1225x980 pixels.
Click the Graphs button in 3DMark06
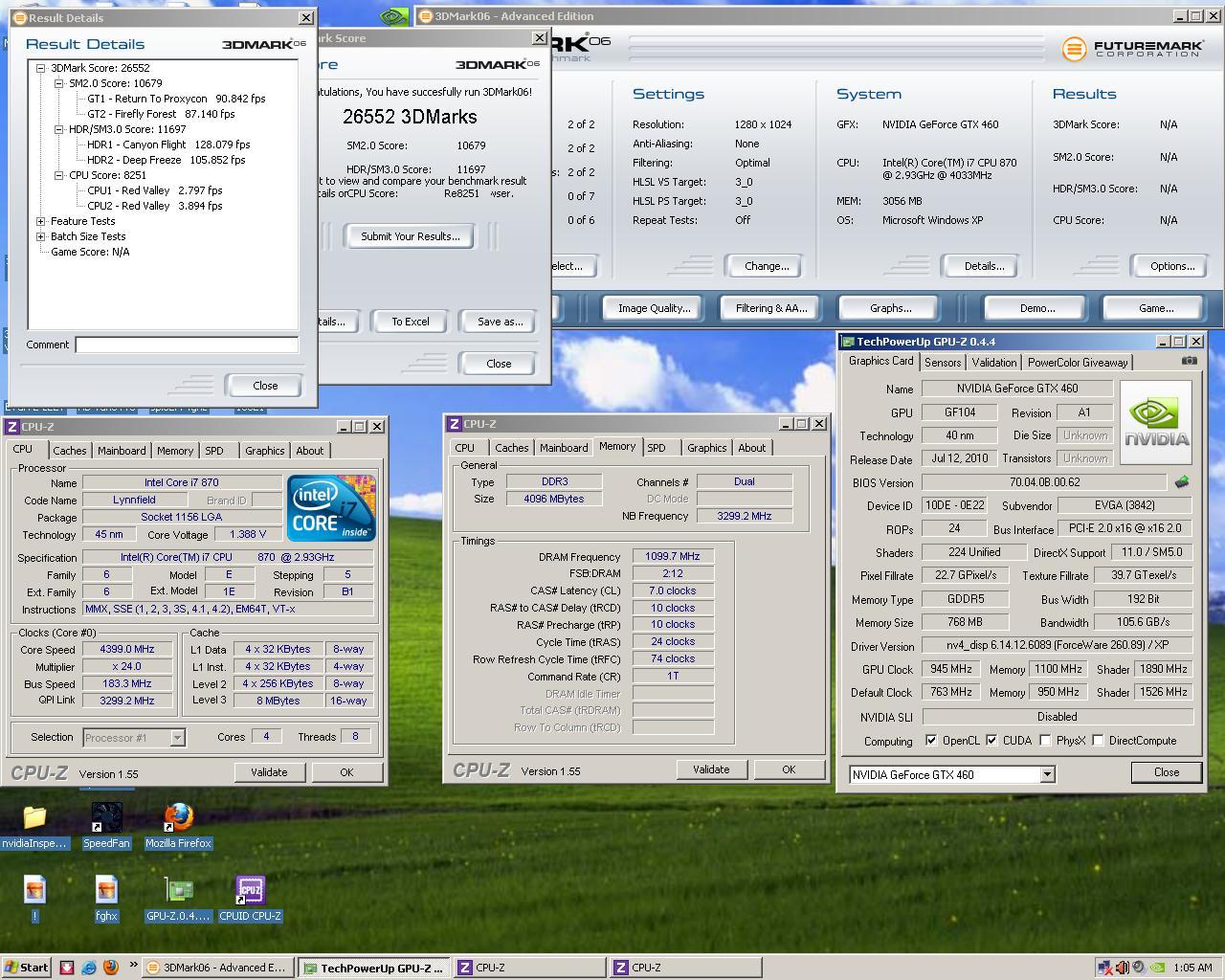point(891,308)
